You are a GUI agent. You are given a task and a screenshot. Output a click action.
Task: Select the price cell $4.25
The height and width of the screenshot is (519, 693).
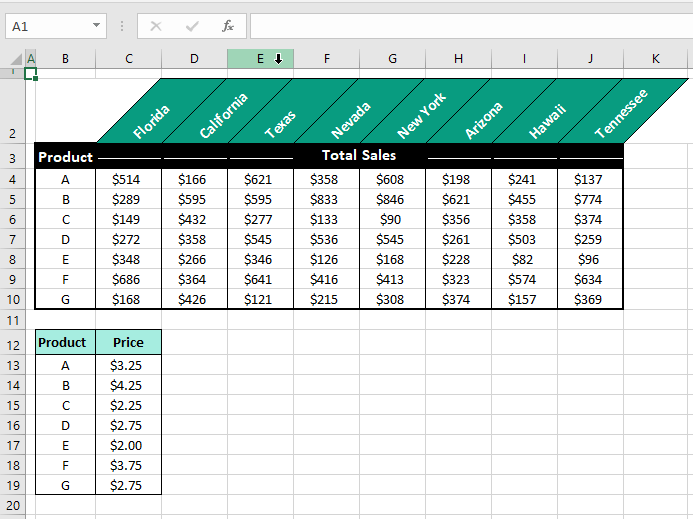point(129,385)
